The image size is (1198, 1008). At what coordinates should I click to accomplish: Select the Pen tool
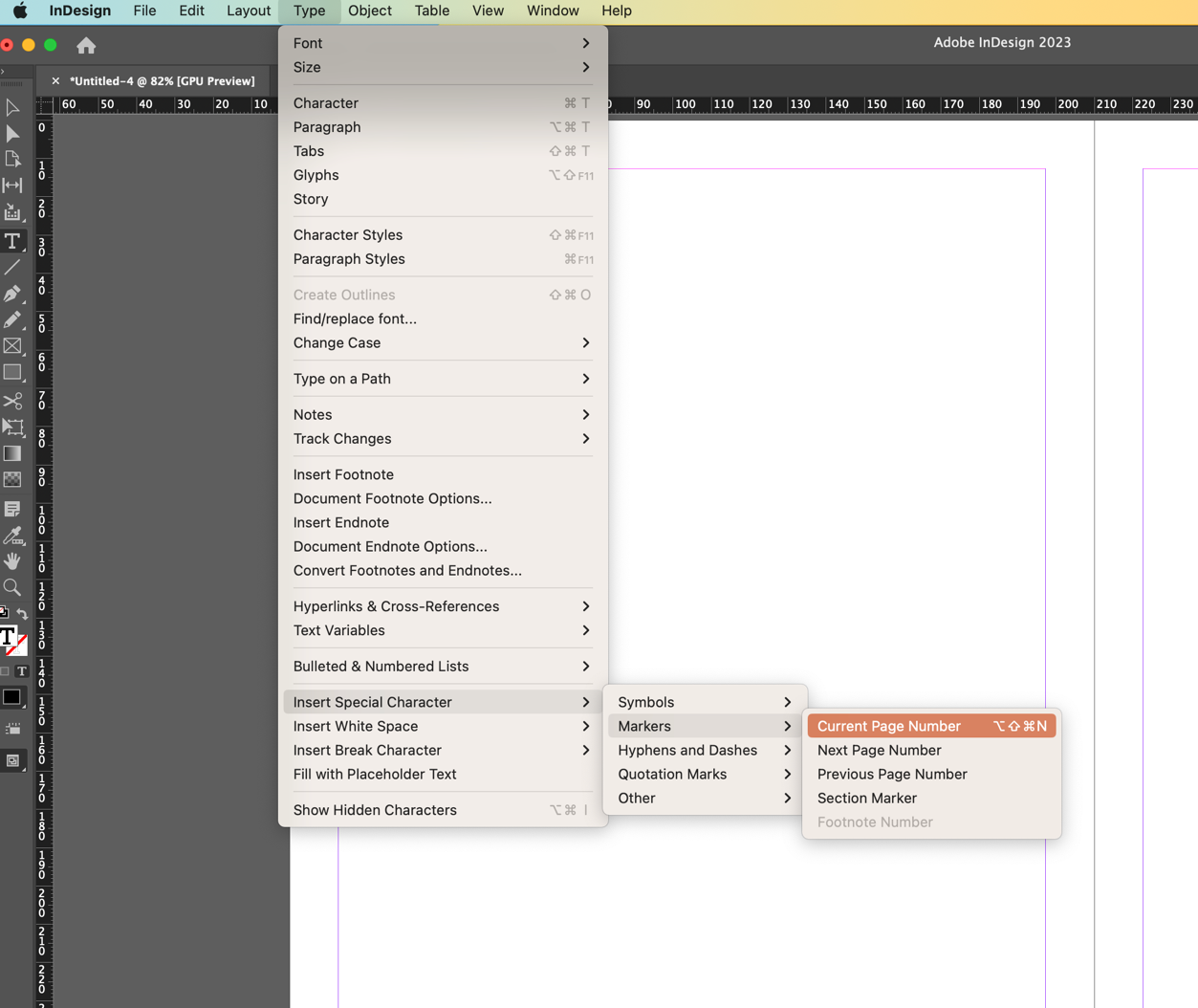click(x=12, y=294)
